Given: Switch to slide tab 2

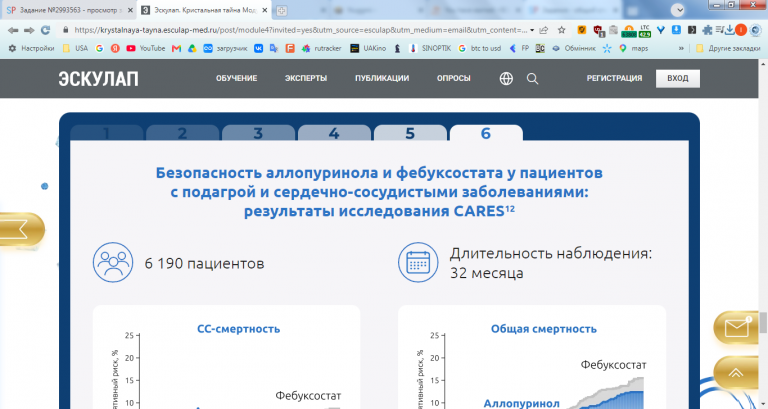Looking at the screenshot, I should (182, 133).
